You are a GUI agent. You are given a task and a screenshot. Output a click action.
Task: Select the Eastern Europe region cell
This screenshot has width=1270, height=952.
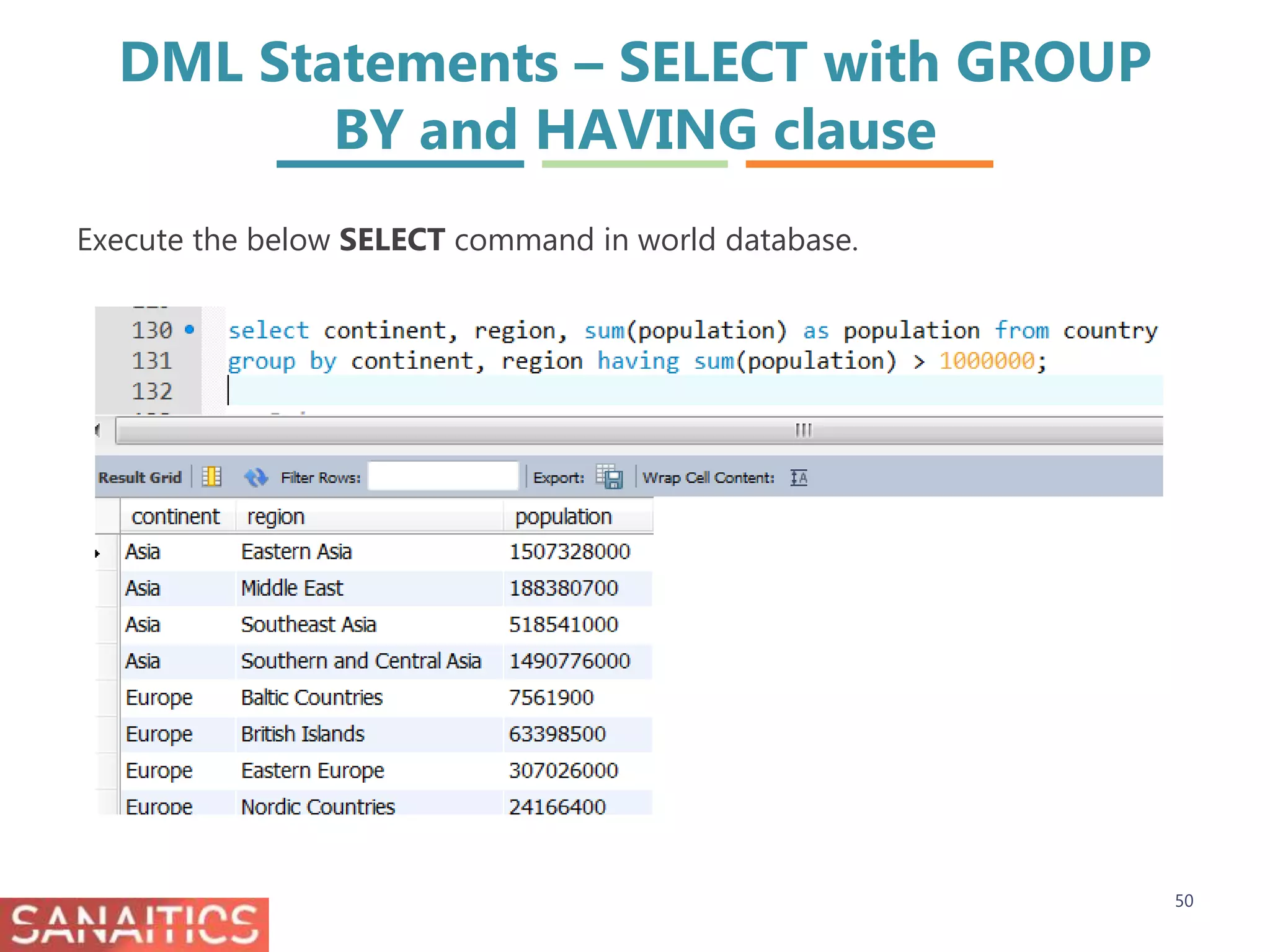tap(370, 771)
